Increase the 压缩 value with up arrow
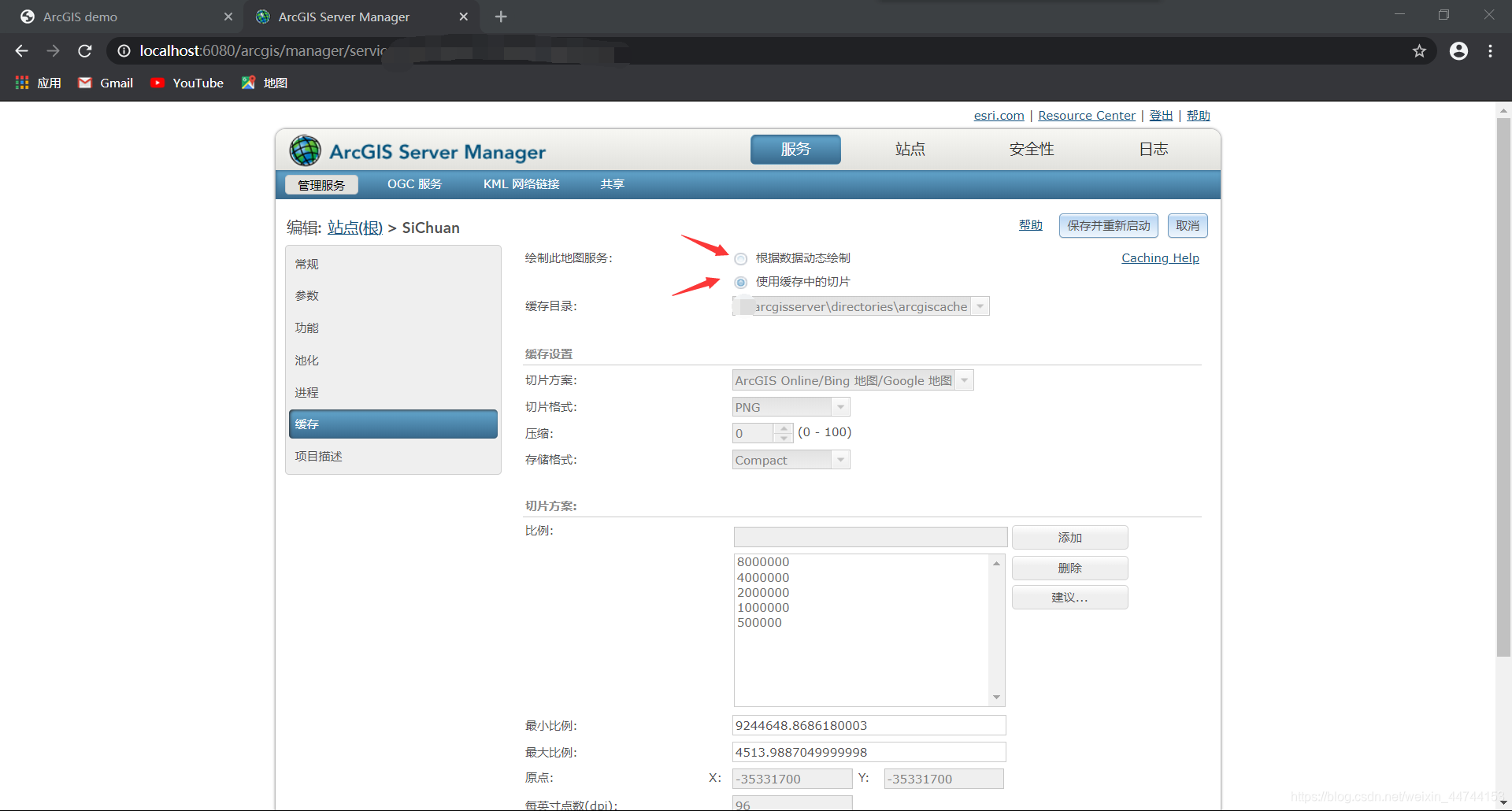Screen dimensions: 1512x811 (x=784, y=428)
